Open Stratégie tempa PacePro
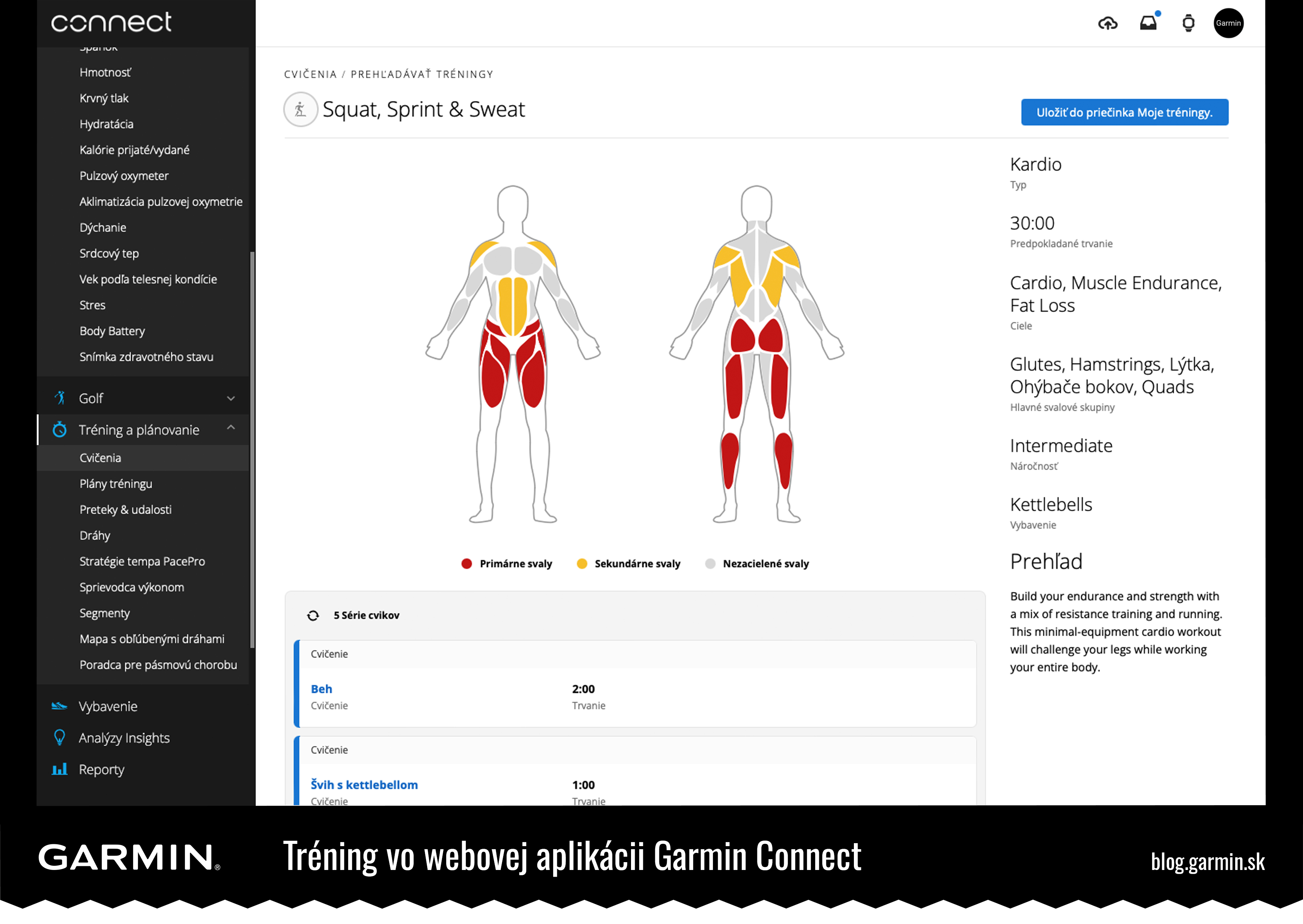 [142, 561]
